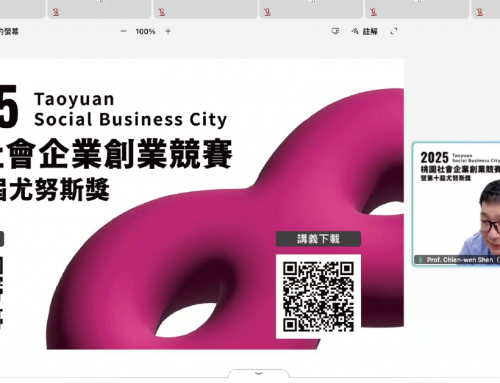Click the leftmost muted microphone icon in participant strip
Viewport: 500px width, 383px height.
(x=56, y=12)
